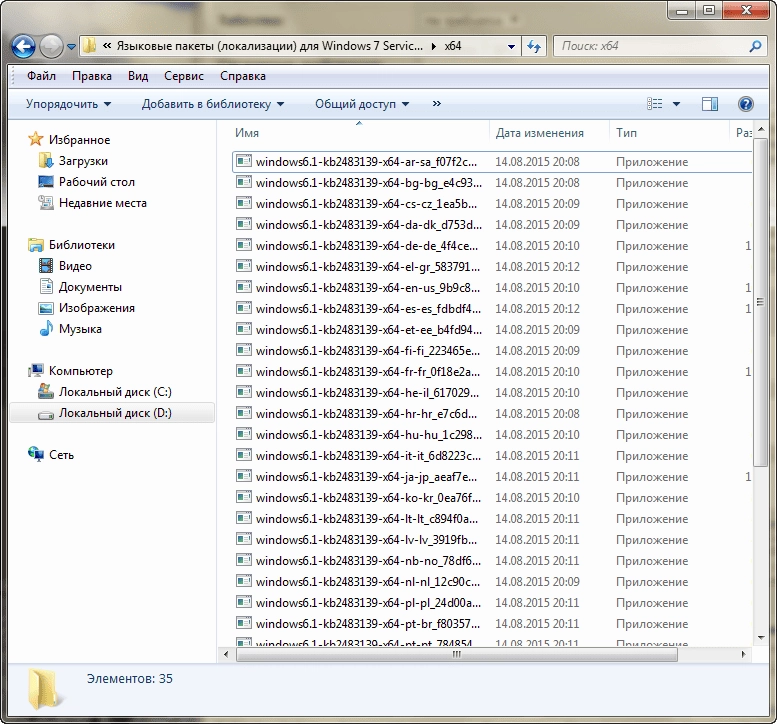Click the magnifier search icon
Viewport: 777px width, 724px height.
point(755,46)
